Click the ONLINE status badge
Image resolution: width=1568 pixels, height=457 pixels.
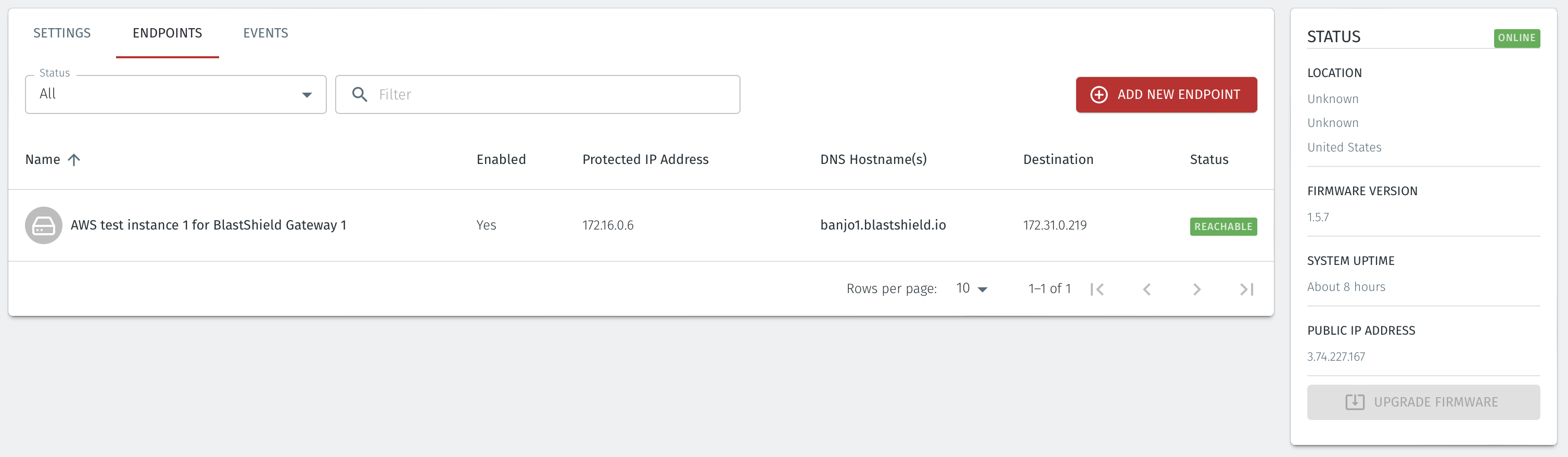point(1516,37)
